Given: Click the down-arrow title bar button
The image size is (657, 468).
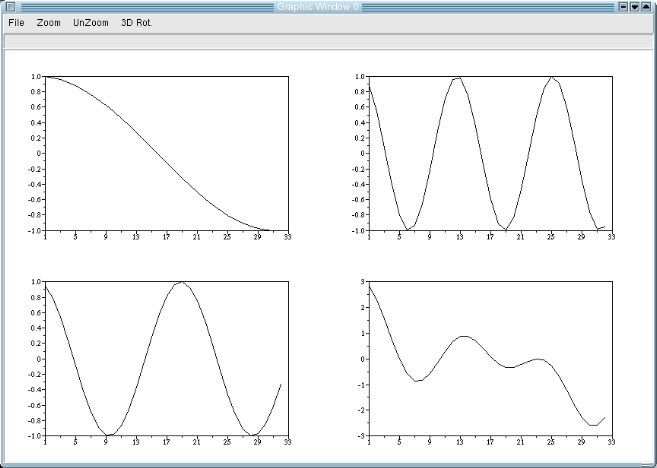Looking at the screenshot, I should [x=636, y=6].
